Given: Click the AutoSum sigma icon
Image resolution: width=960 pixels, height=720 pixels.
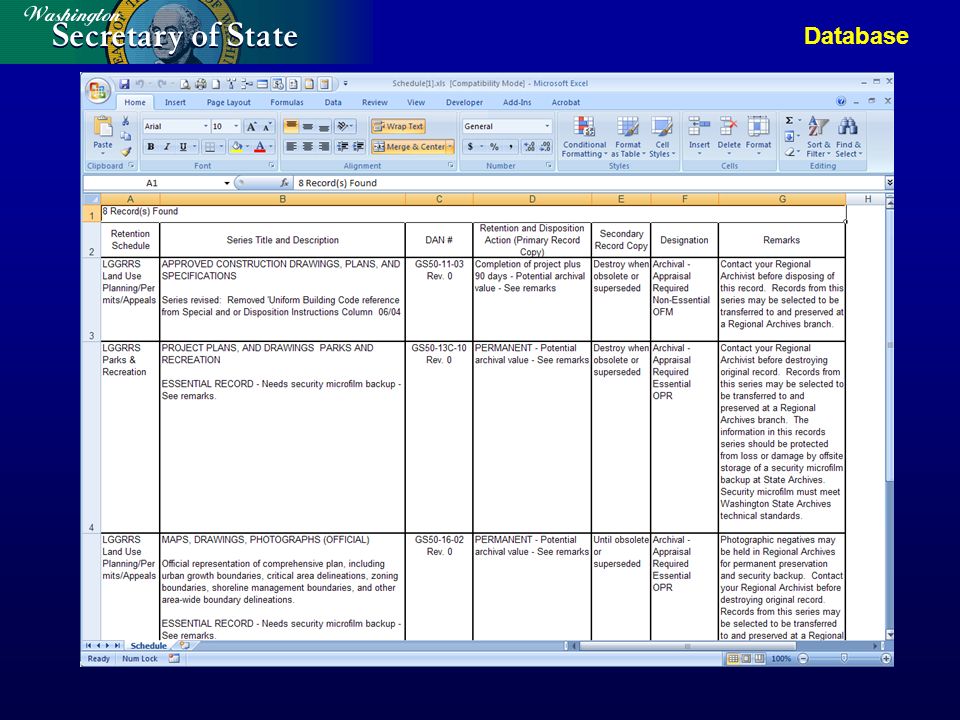Looking at the screenshot, I should tap(789, 121).
